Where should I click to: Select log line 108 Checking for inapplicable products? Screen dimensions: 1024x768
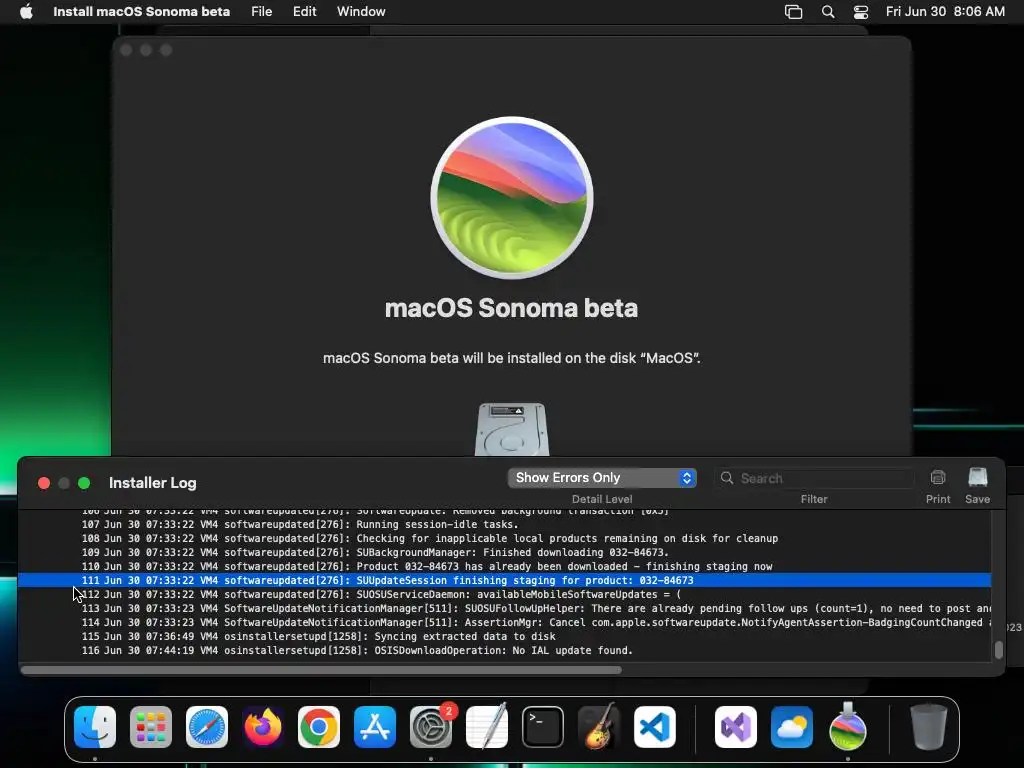click(504, 538)
